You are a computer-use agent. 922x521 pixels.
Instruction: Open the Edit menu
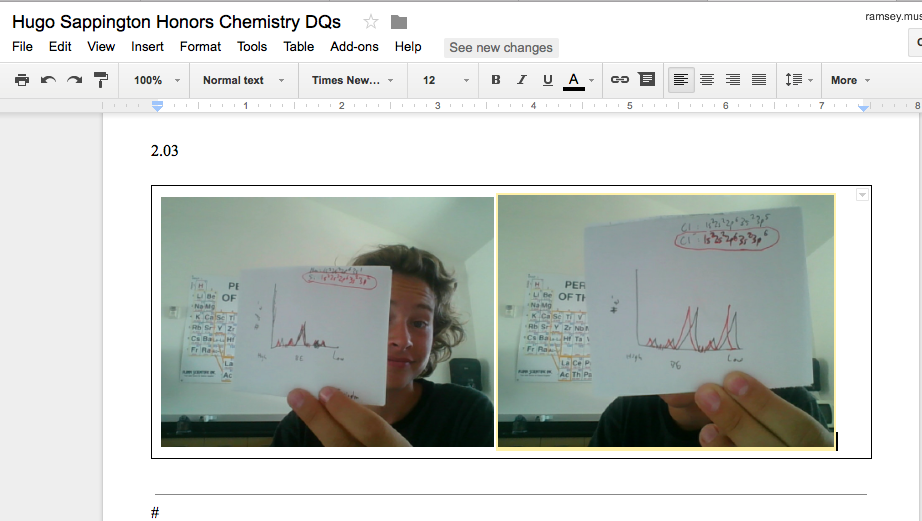pos(60,47)
